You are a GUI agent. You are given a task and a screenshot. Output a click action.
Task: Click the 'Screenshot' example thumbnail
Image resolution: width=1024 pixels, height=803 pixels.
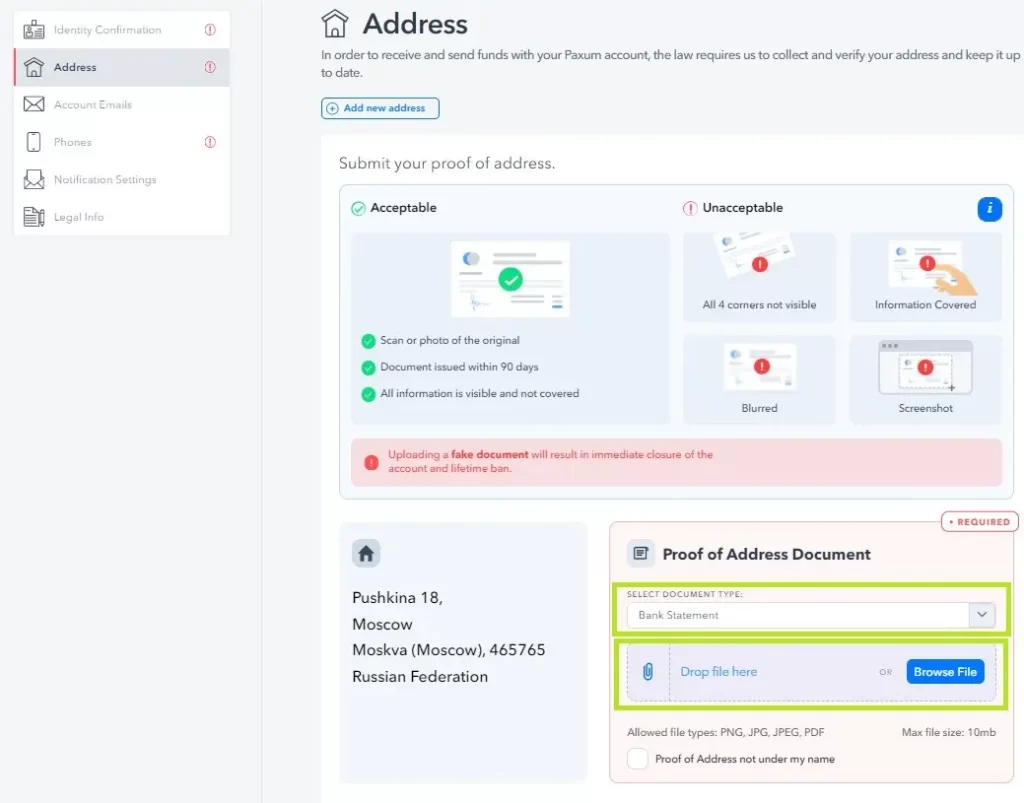(x=925, y=379)
